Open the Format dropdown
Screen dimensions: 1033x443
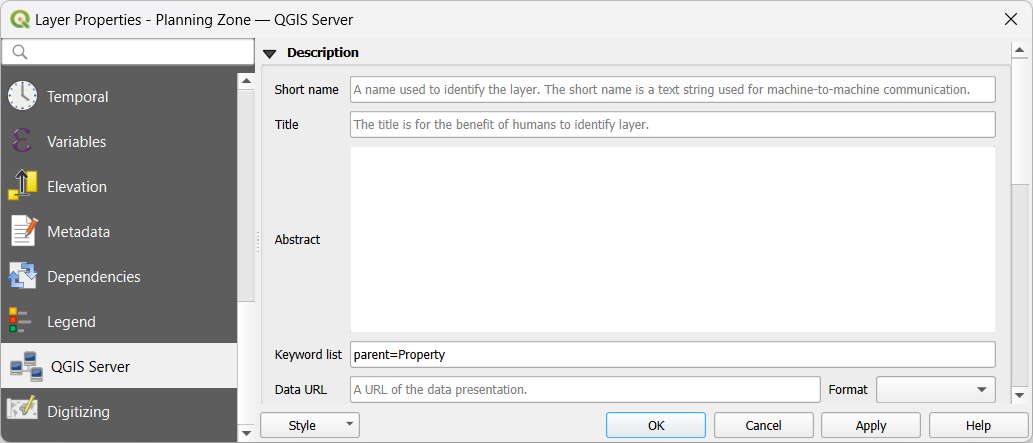[935, 389]
